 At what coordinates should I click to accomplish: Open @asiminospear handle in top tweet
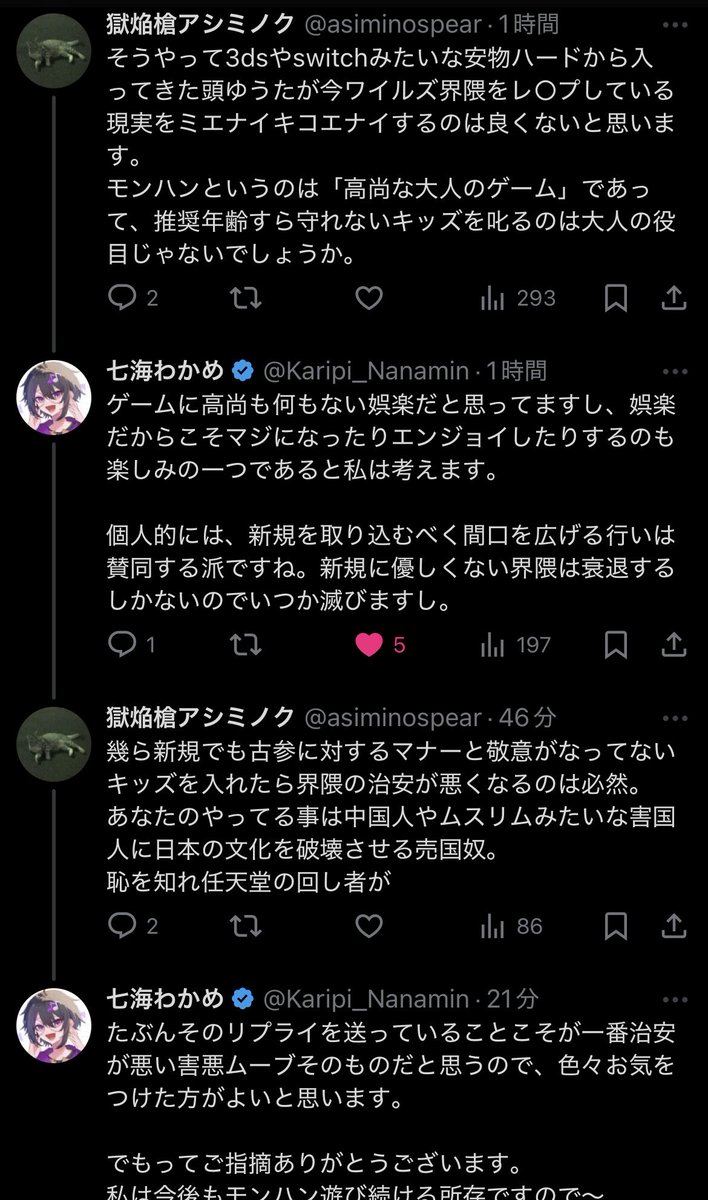pos(394,24)
